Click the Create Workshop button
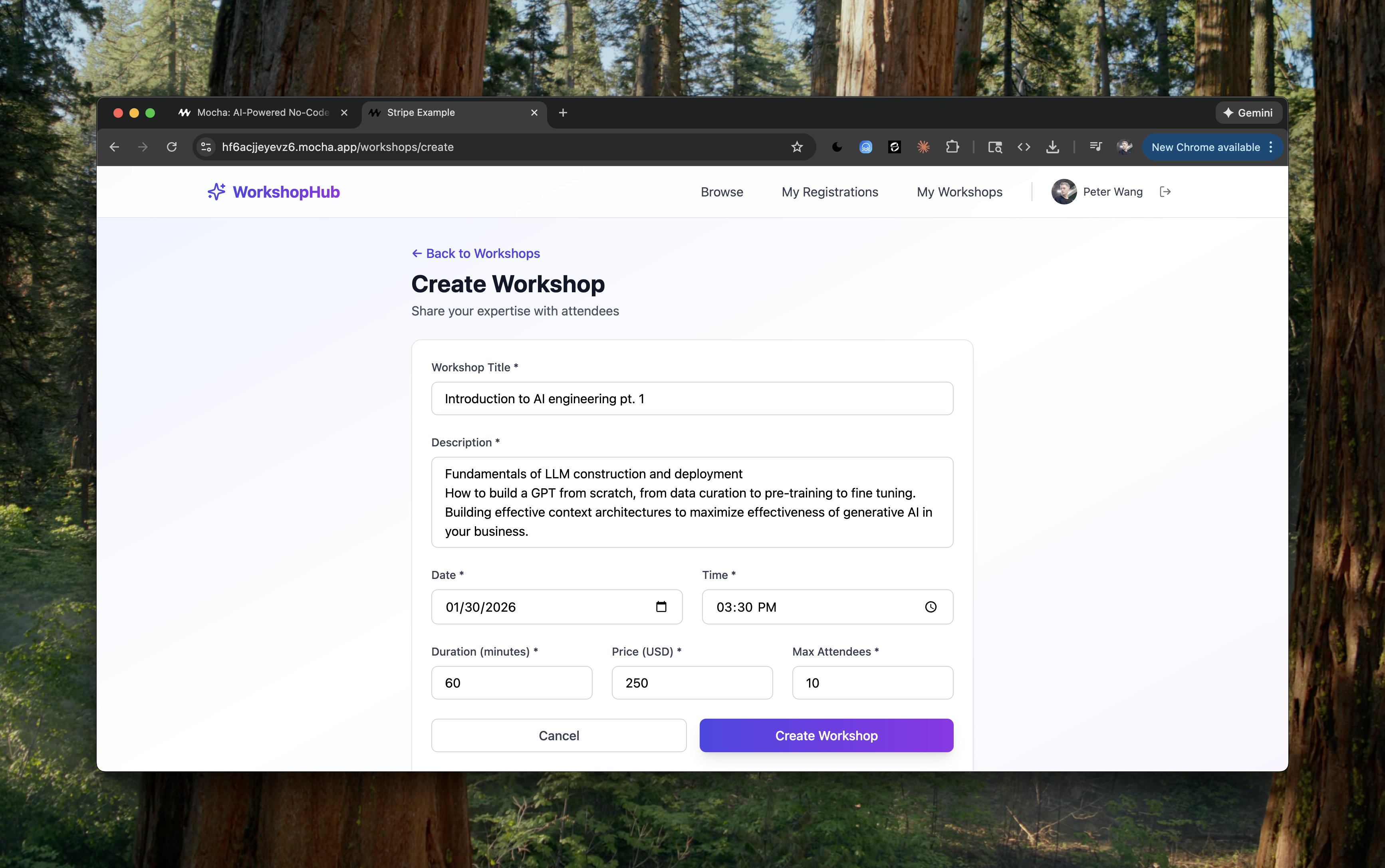The width and height of the screenshot is (1385, 868). tap(826, 735)
